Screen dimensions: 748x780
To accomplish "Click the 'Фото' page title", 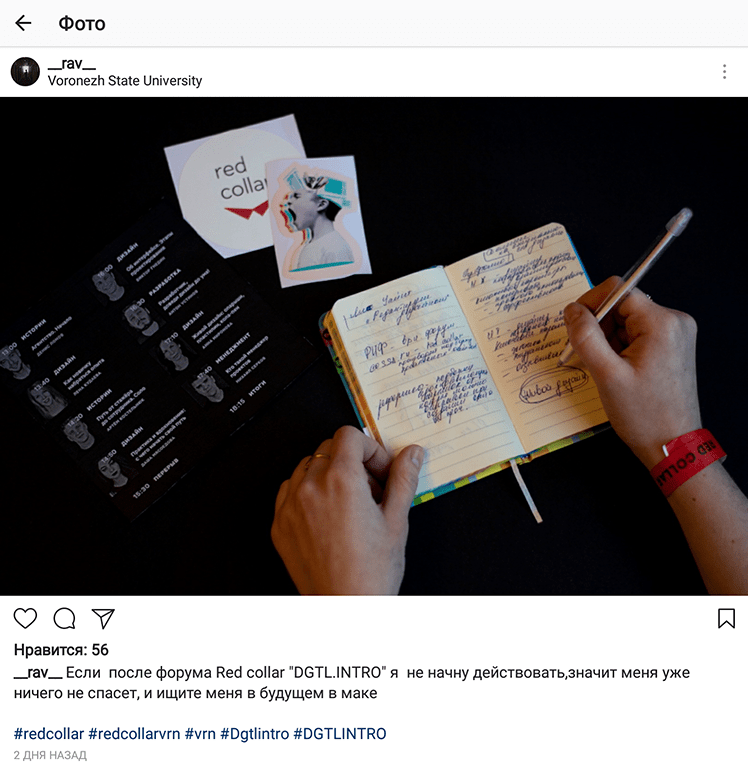I will coord(82,23).
